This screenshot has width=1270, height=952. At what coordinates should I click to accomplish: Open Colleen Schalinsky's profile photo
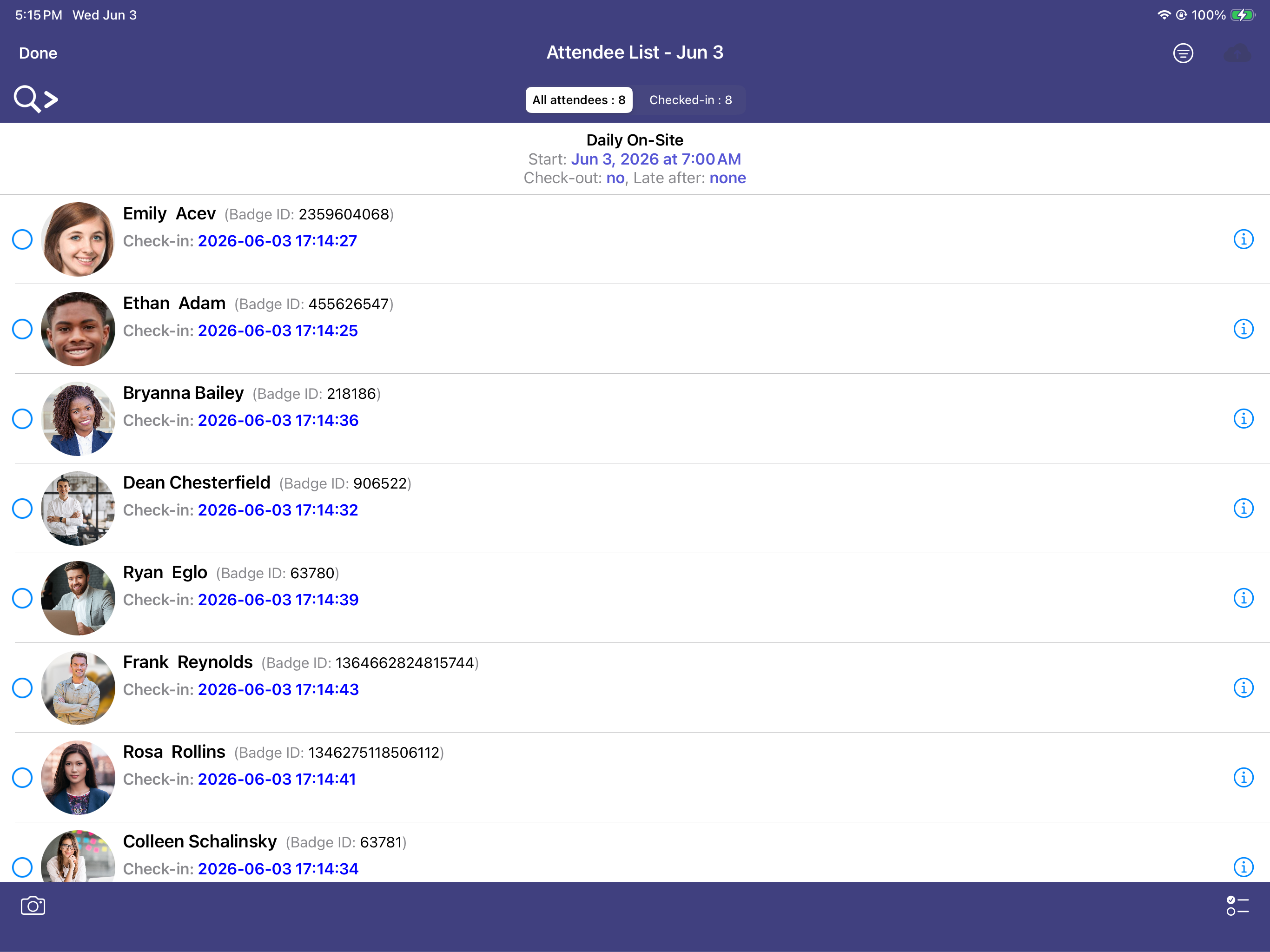pyautogui.click(x=78, y=856)
